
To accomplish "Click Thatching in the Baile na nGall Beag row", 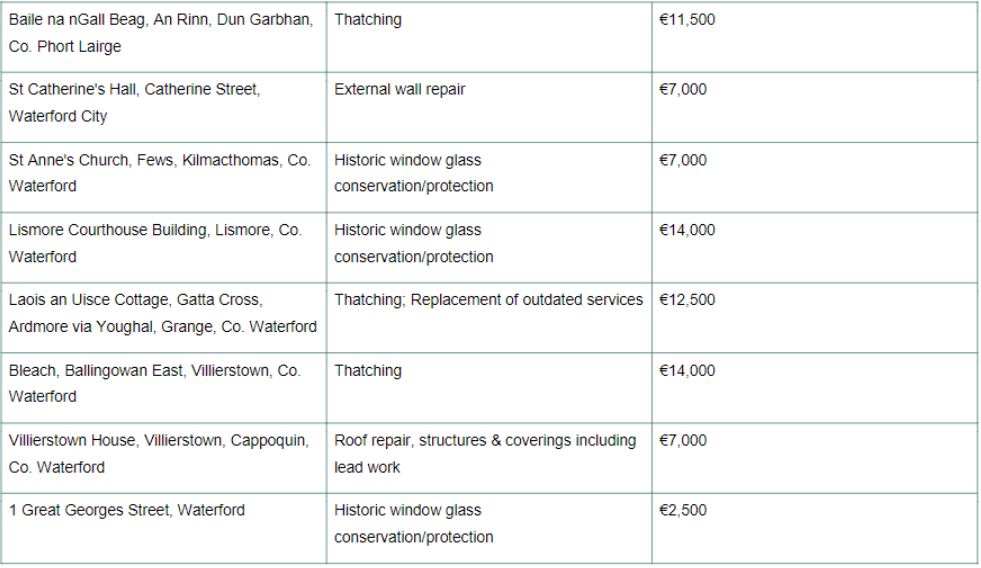I will tap(368, 20).
